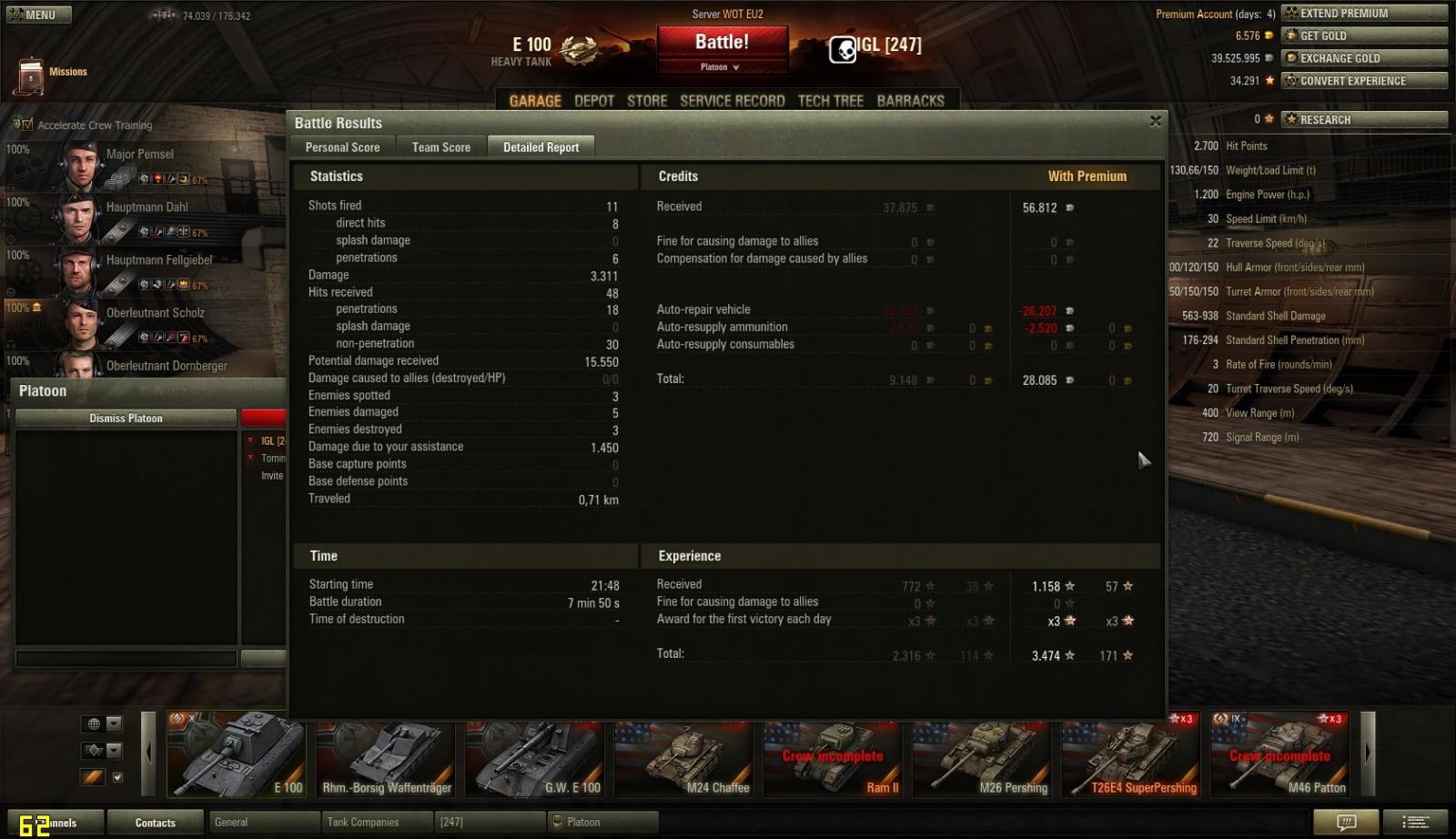Open the Missions icon
The image size is (1456, 839).
31,76
